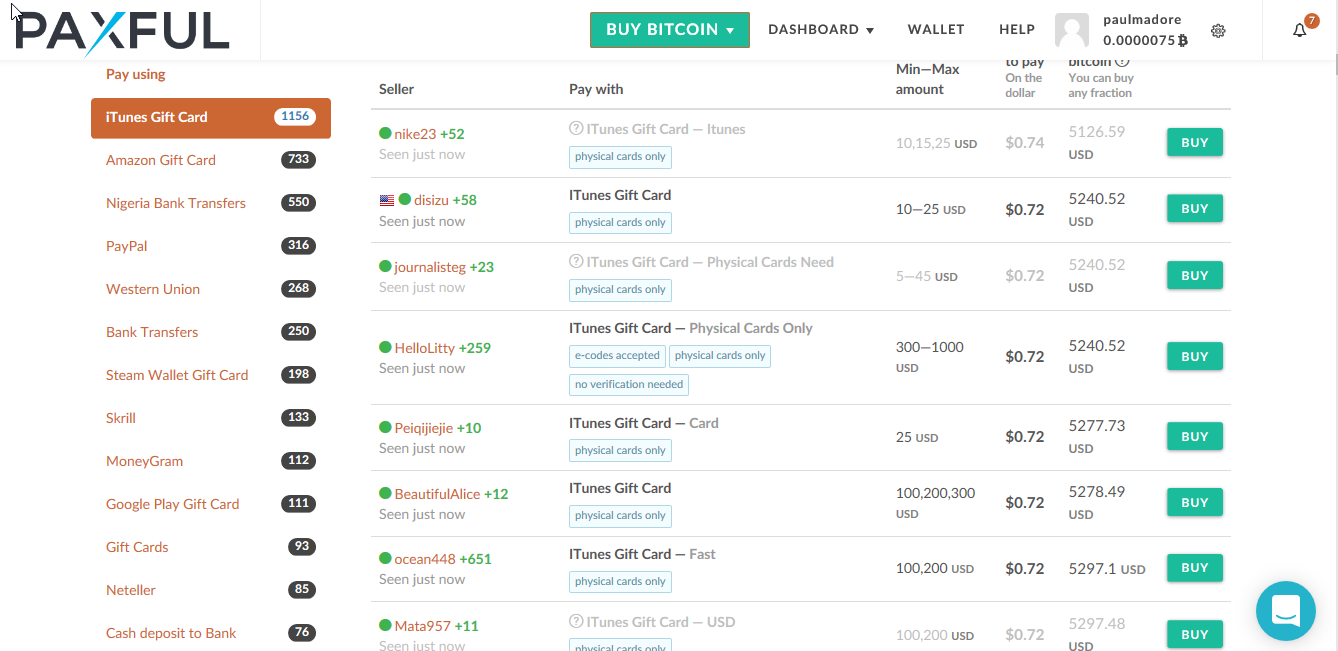
Task: Click the 'e-codes accepted' tag
Action: 617,356
